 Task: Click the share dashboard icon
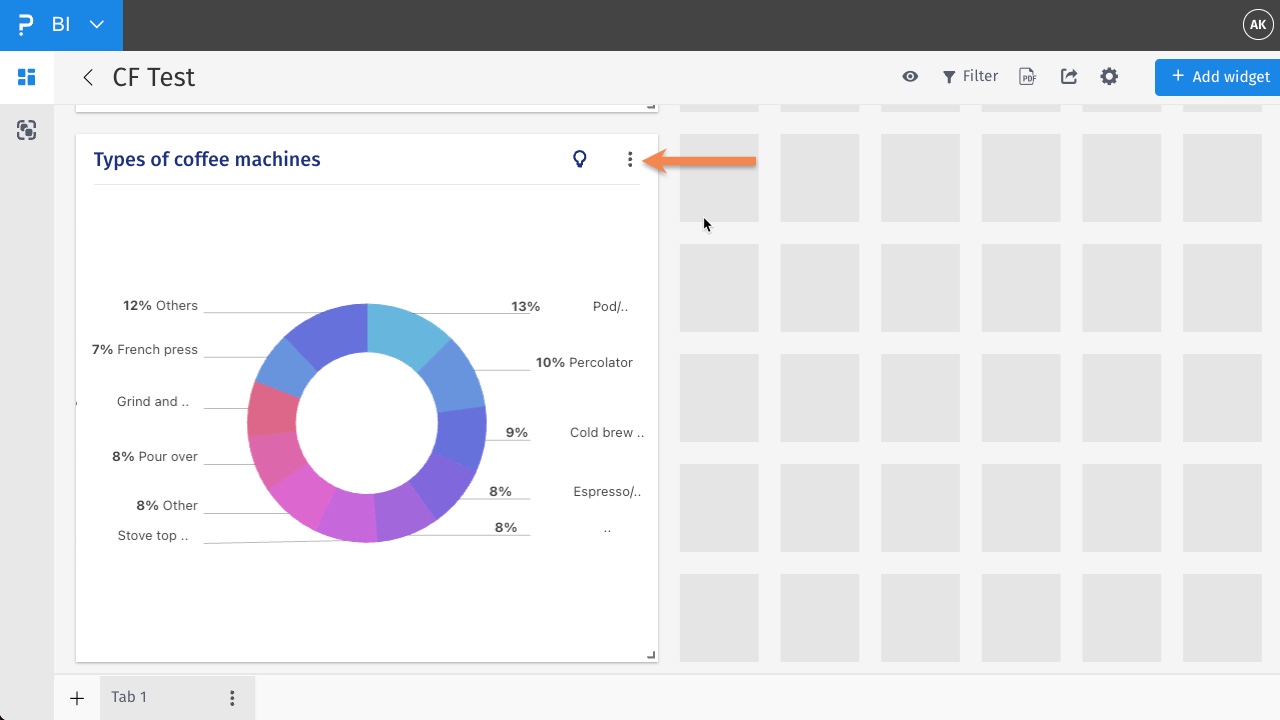click(1068, 76)
